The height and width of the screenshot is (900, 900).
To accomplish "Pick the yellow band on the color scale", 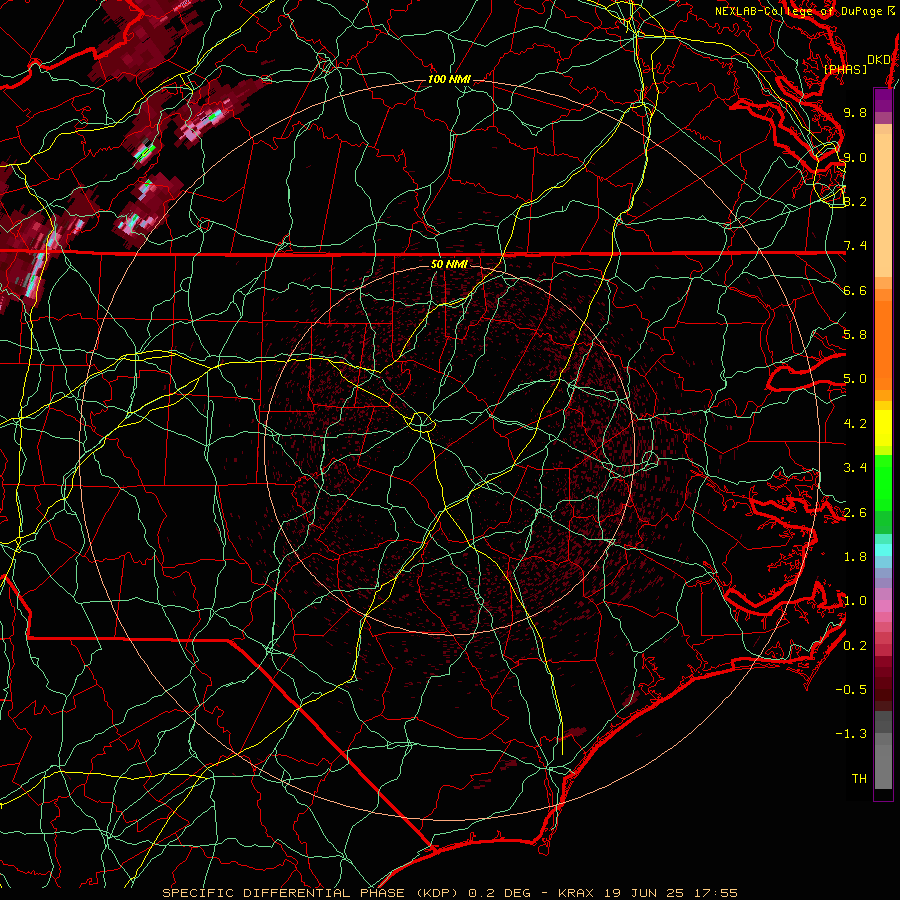I will click(x=883, y=428).
